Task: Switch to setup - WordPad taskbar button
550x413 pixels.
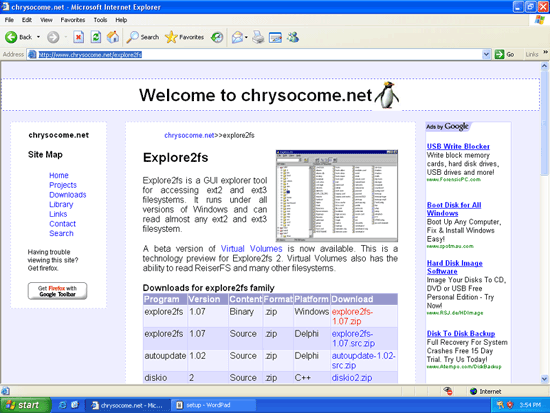Action: coord(213,405)
